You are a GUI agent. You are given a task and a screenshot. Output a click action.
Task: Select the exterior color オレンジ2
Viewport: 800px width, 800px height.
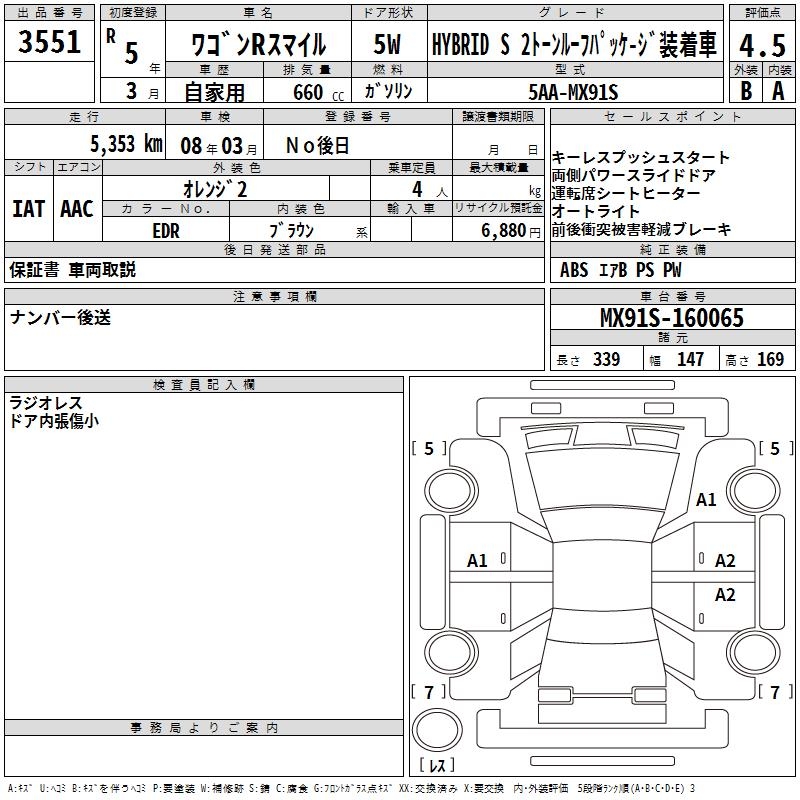(x=215, y=189)
